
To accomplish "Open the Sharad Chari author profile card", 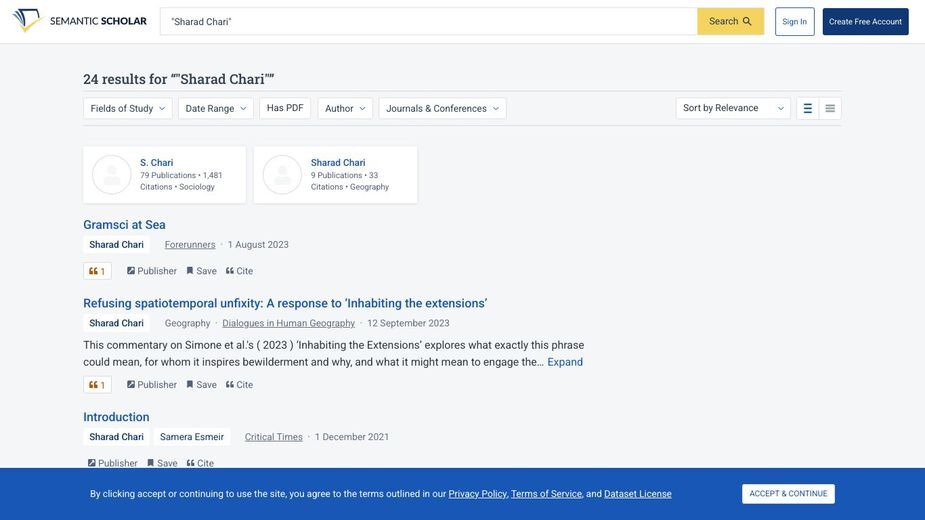I will point(336,175).
